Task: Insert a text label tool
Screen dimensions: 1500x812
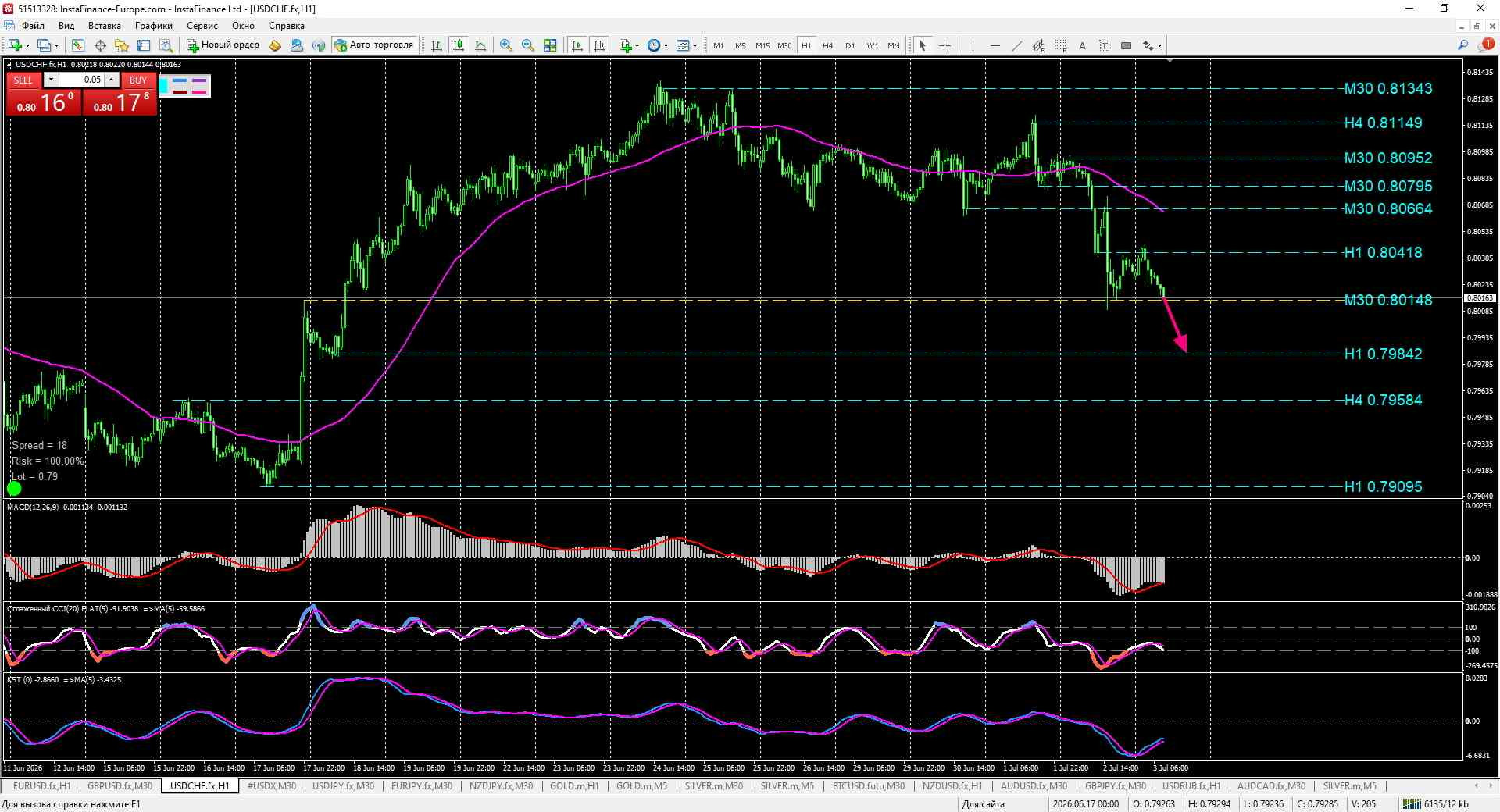Action: pos(1104,45)
